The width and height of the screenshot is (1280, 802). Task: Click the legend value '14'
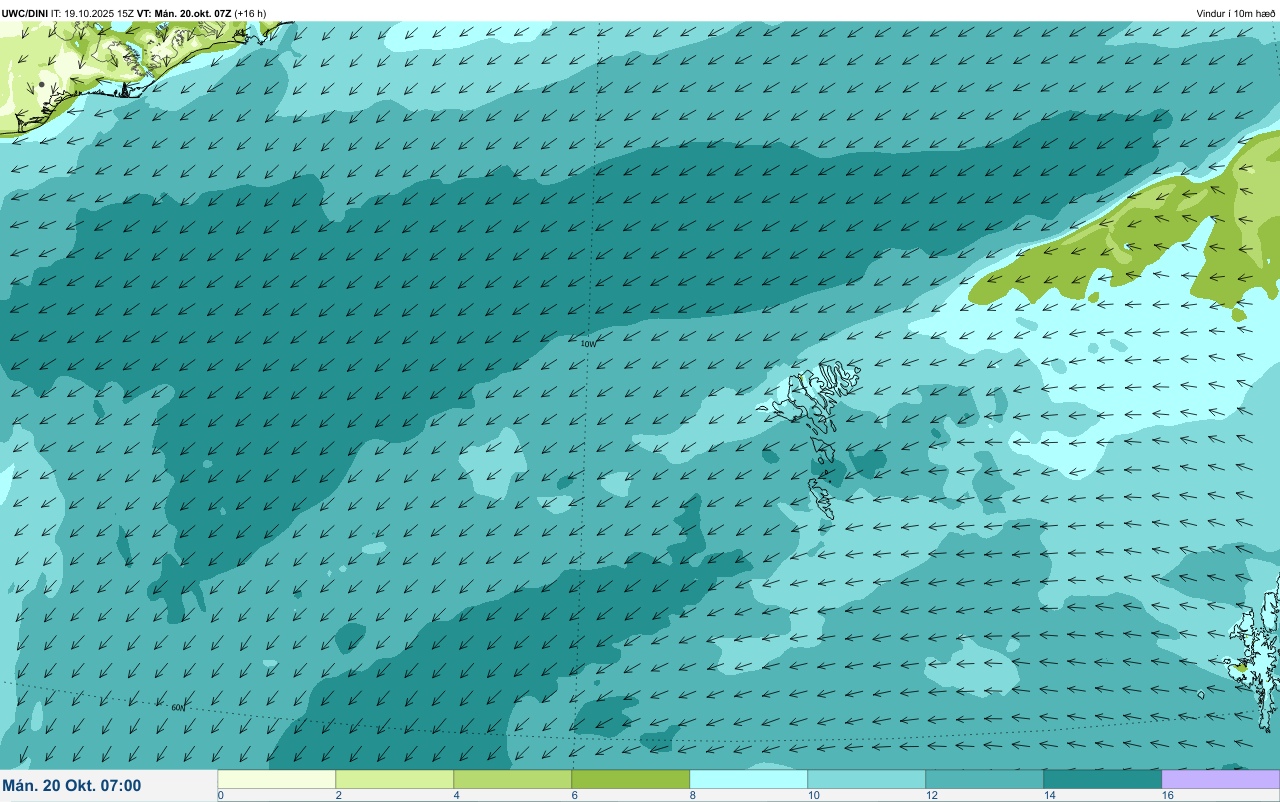tap(1050, 795)
